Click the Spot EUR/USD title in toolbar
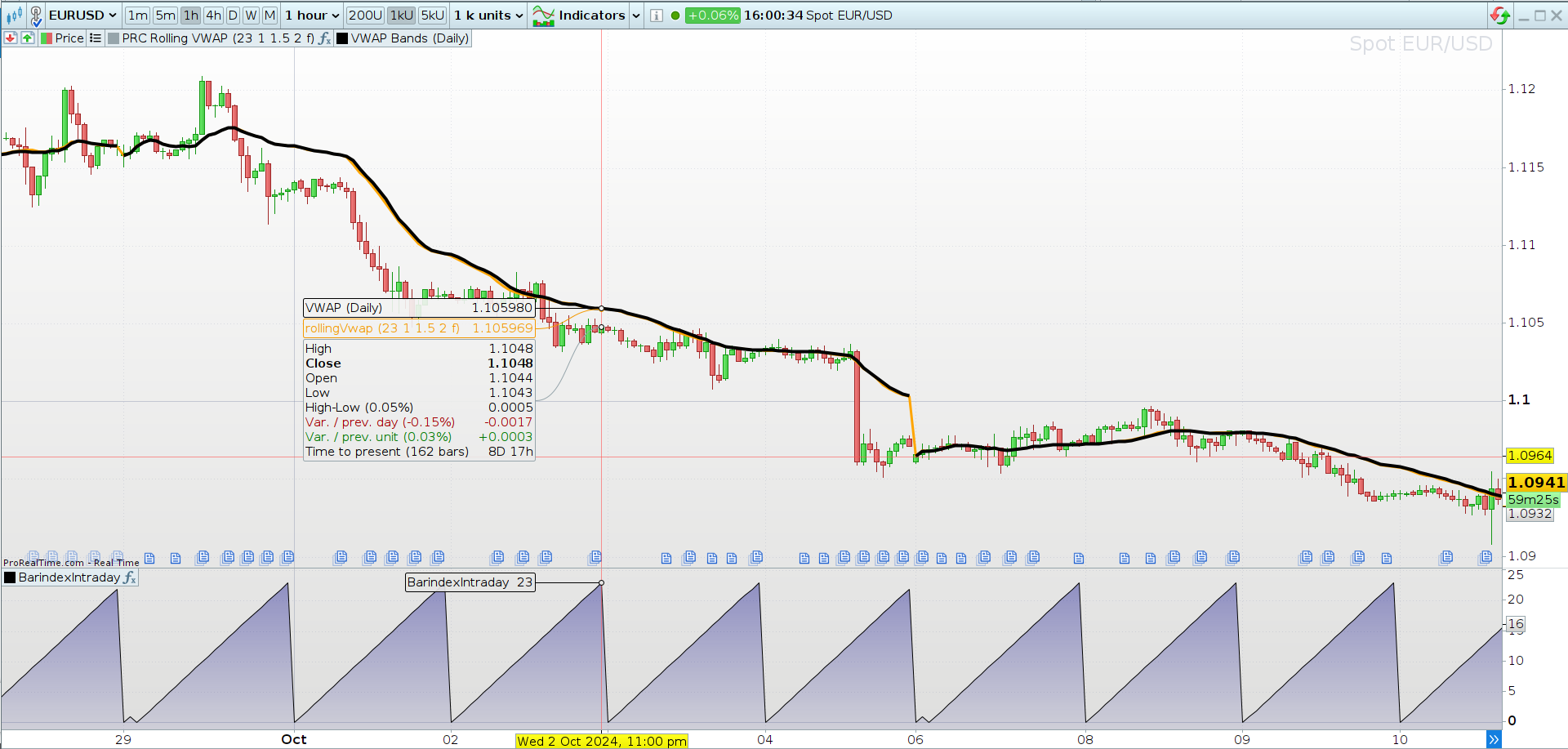 [849, 16]
